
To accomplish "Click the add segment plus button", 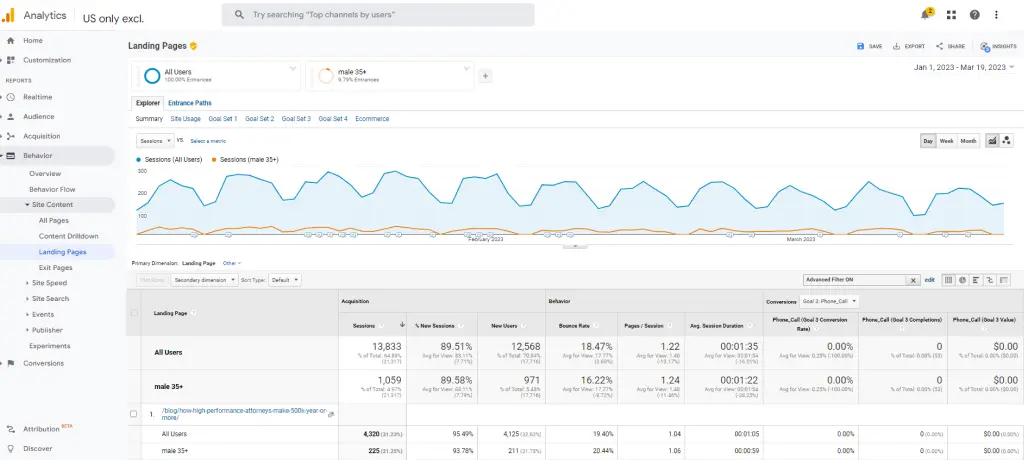I will pos(485,75).
